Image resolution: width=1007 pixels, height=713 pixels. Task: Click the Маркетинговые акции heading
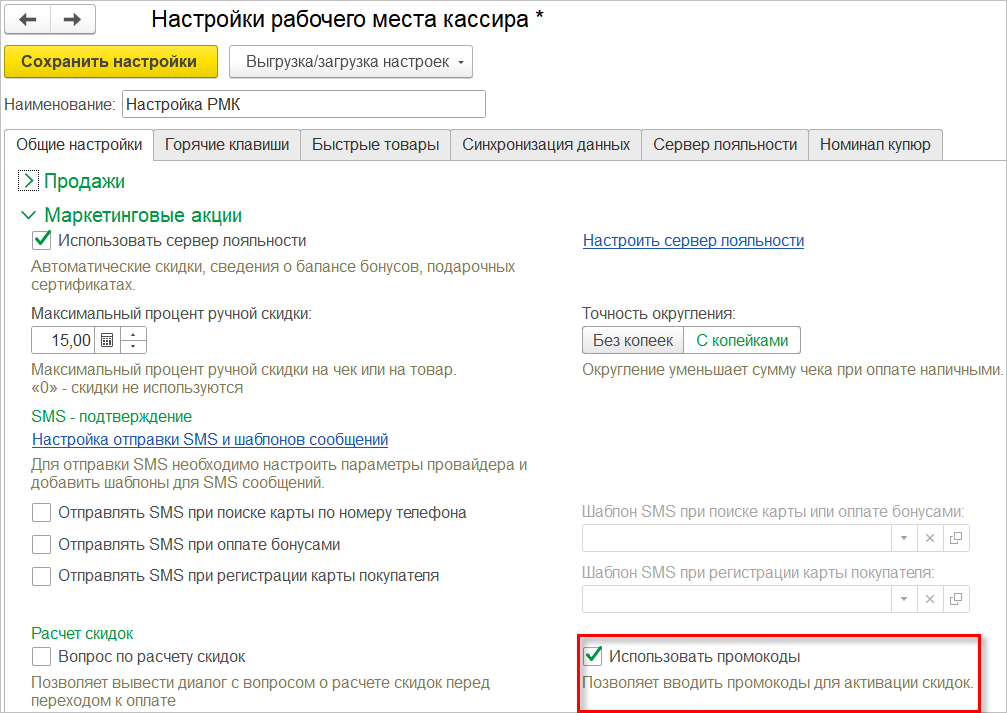click(x=143, y=215)
